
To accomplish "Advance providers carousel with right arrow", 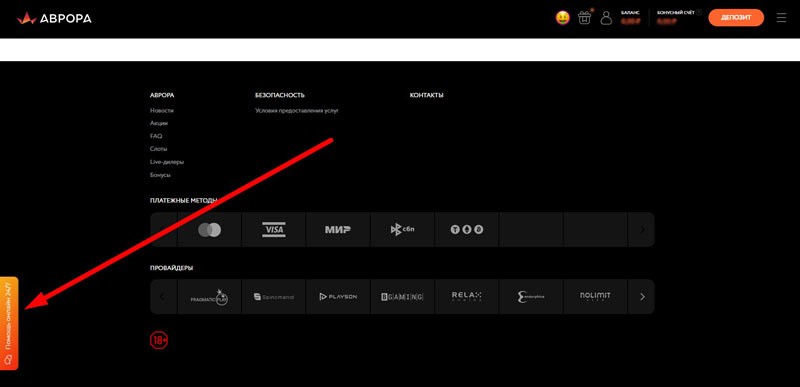I will [642, 297].
